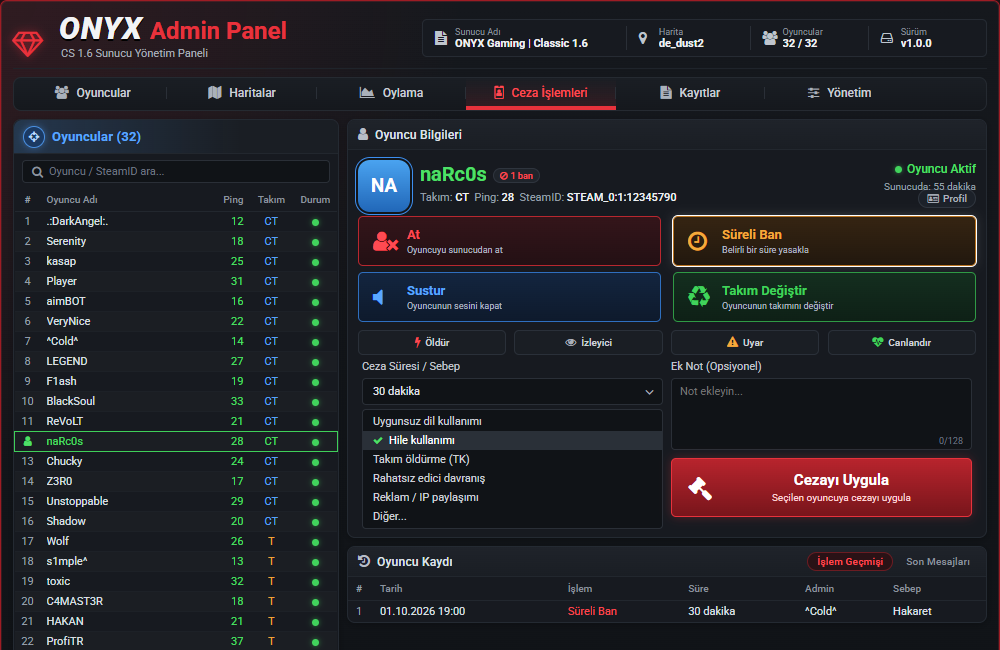The image size is (1000, 650).
Task: Choose Rahatsız edici davranış reason
Action: point(512,478)
